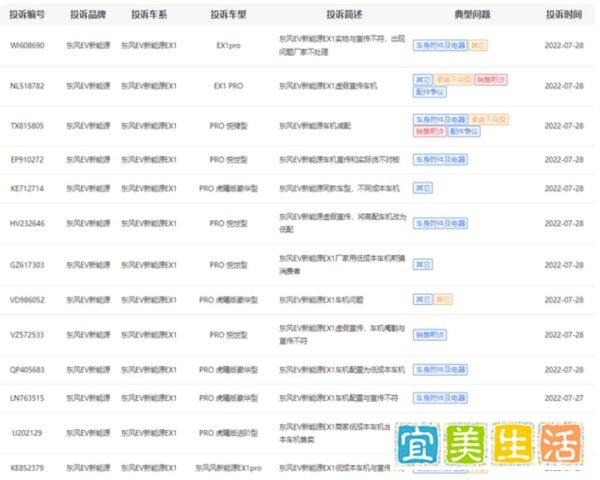Click 销售欺诈 tag in TX815805 row
Image resolution: width=600 pixels, height=480 pixels.
click(x=430, y=132)
